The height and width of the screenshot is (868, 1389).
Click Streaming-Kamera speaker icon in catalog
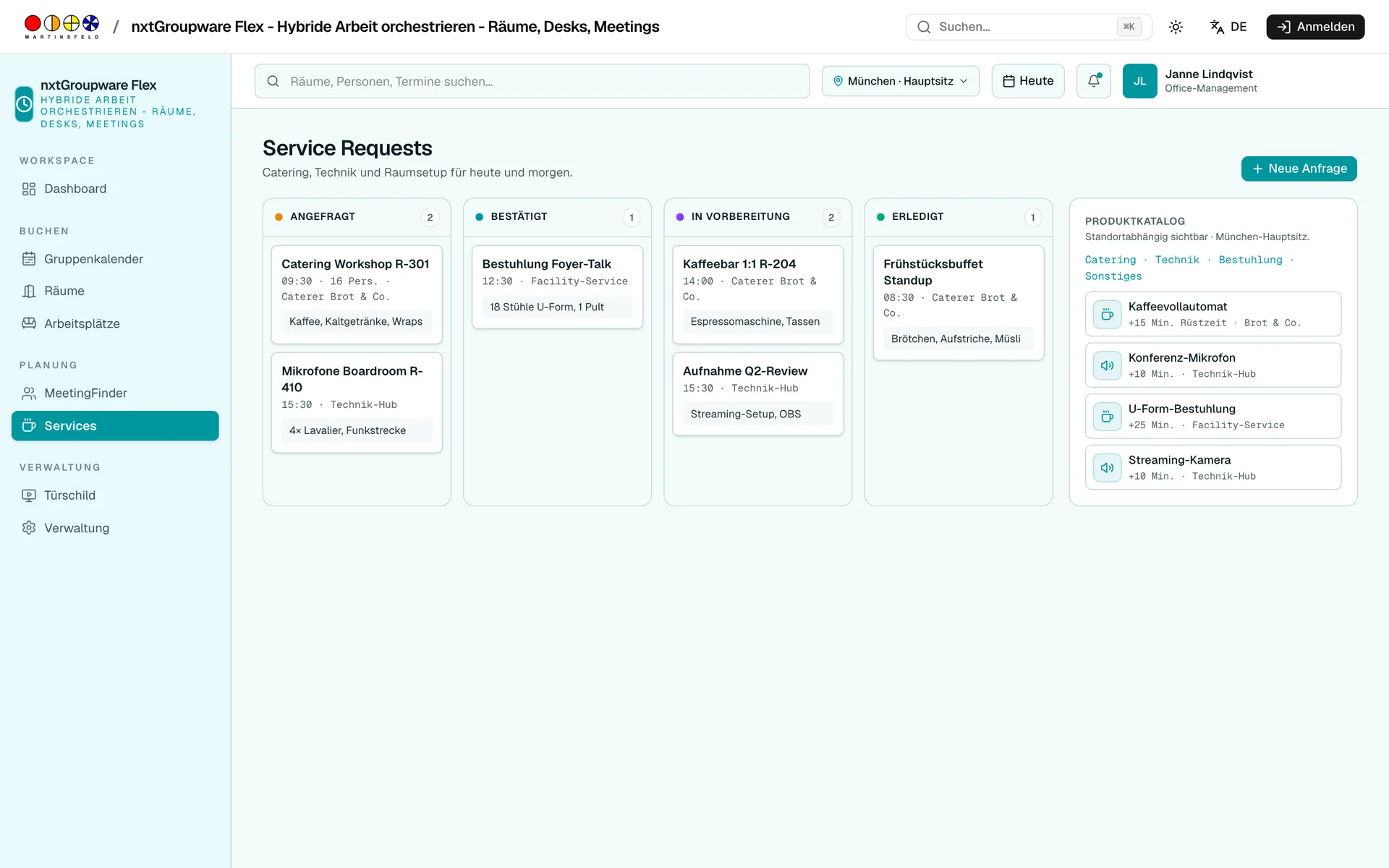click(x=1107, y=468)
